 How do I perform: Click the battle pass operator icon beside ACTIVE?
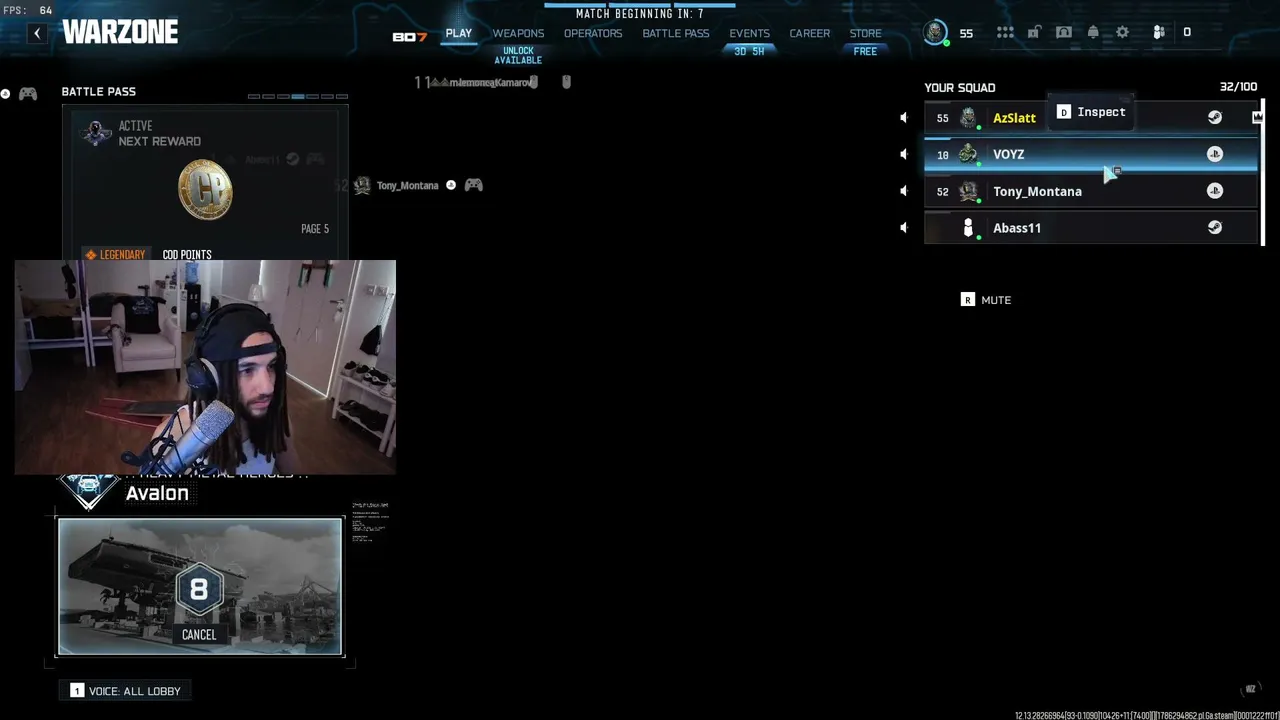[x=96, y=133]
